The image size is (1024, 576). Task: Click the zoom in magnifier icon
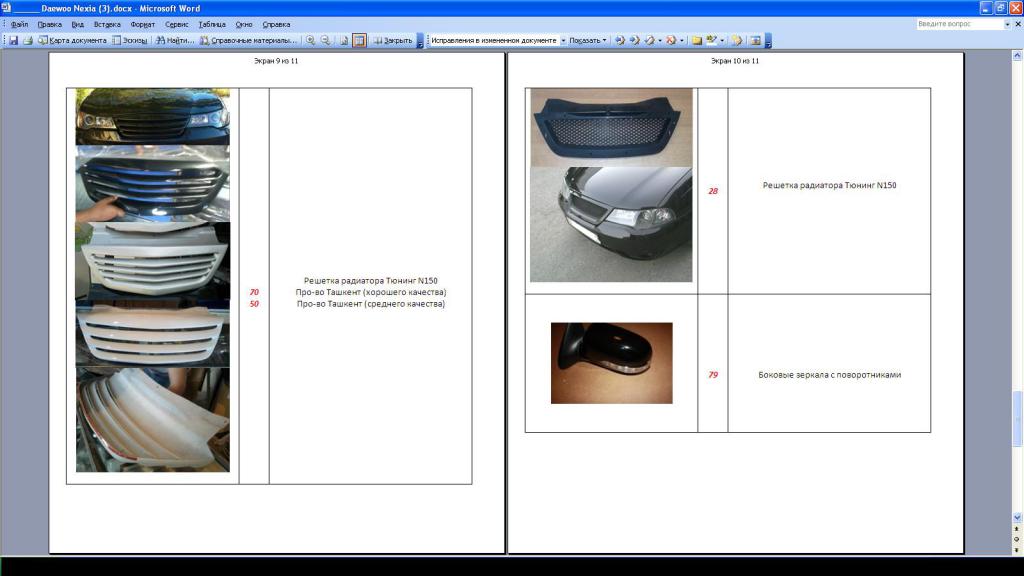click(311, 41)
